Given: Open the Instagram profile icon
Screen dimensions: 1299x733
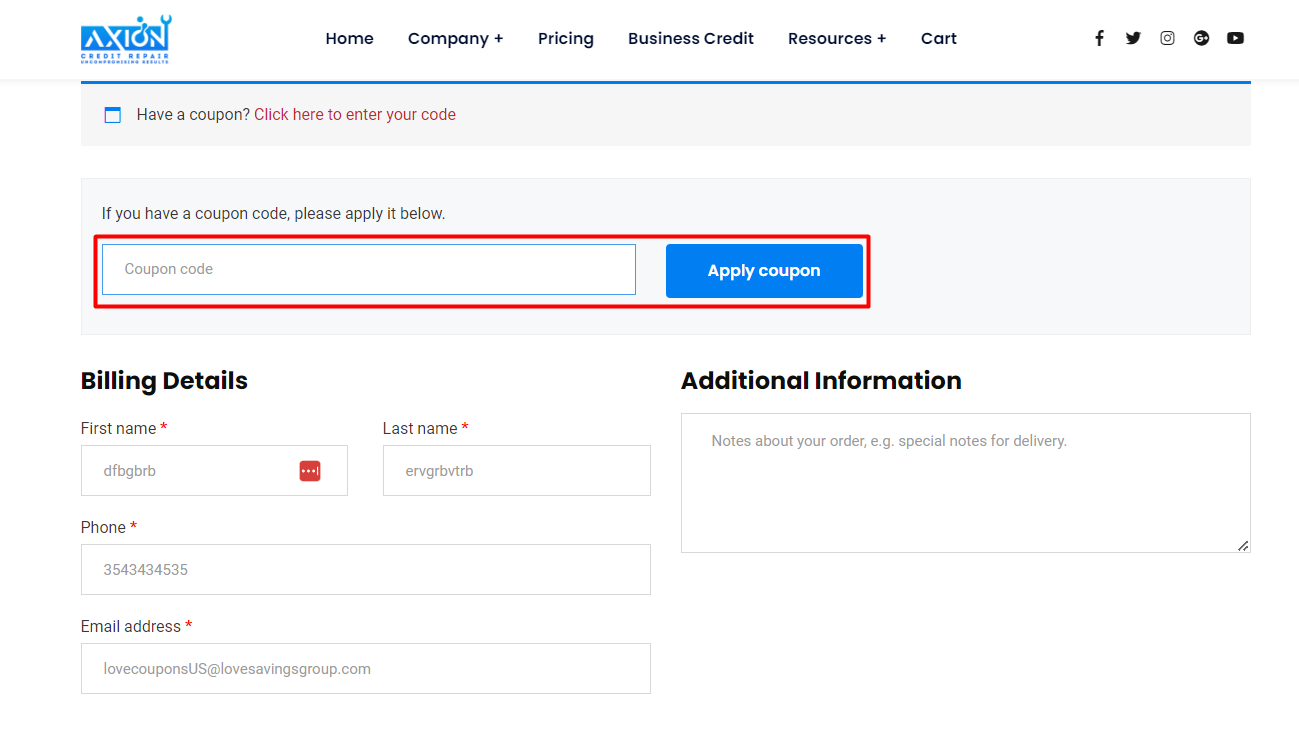Looking at the screenshot, I should 1167,38.
